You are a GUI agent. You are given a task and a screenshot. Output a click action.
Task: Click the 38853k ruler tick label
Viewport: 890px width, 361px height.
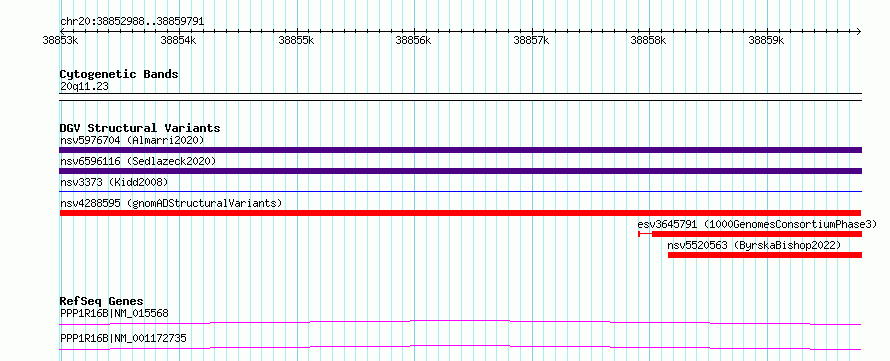tap(60, 40)
